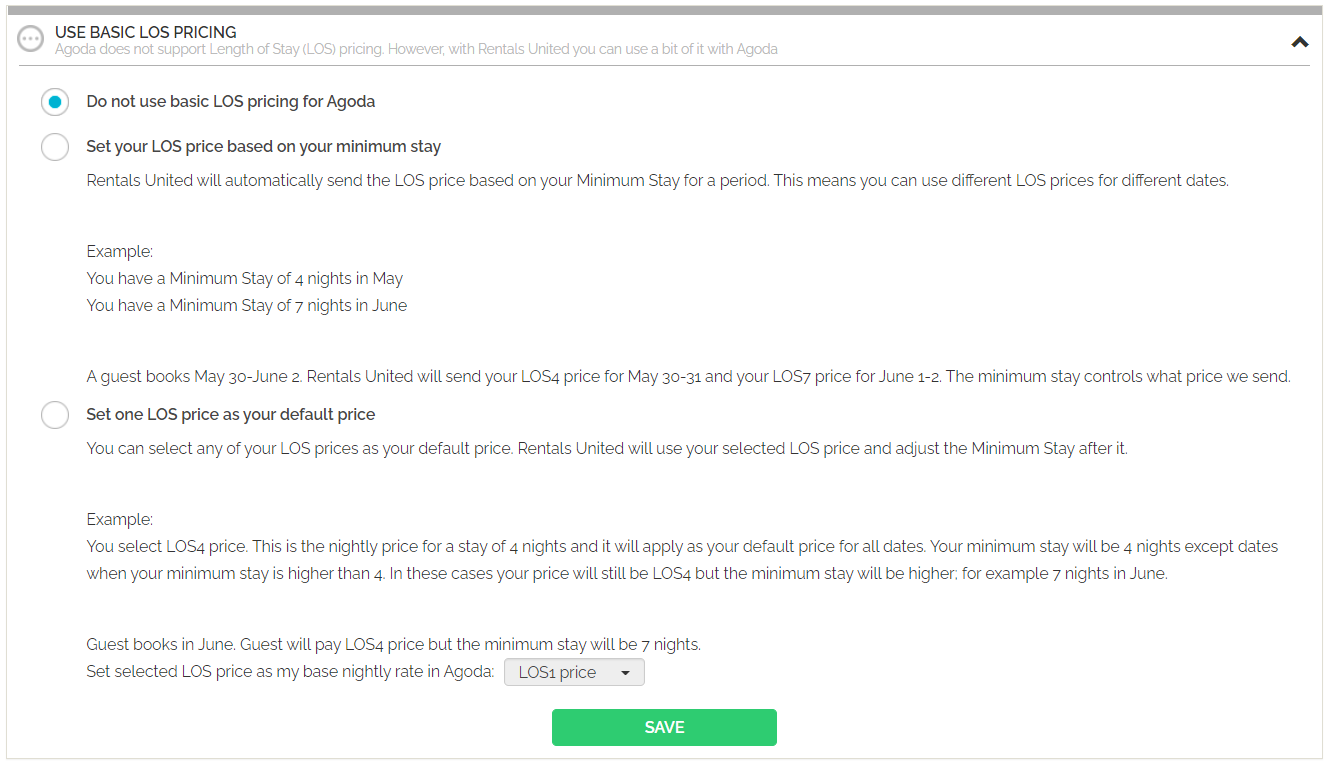The height and width of the screenshot is (767, 1327).
Task: Click the 'Minimum Stay of 4 nights in May' line
Action: (x=245, y=279)
